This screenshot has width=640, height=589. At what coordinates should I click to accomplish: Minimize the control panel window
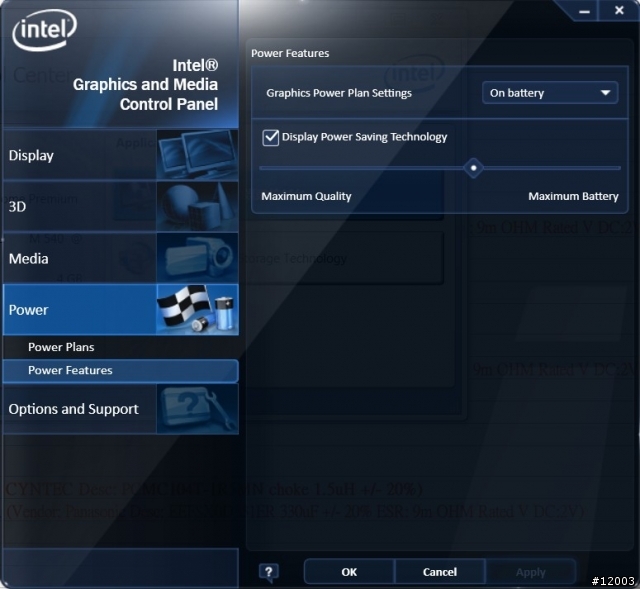pos(584,11)
